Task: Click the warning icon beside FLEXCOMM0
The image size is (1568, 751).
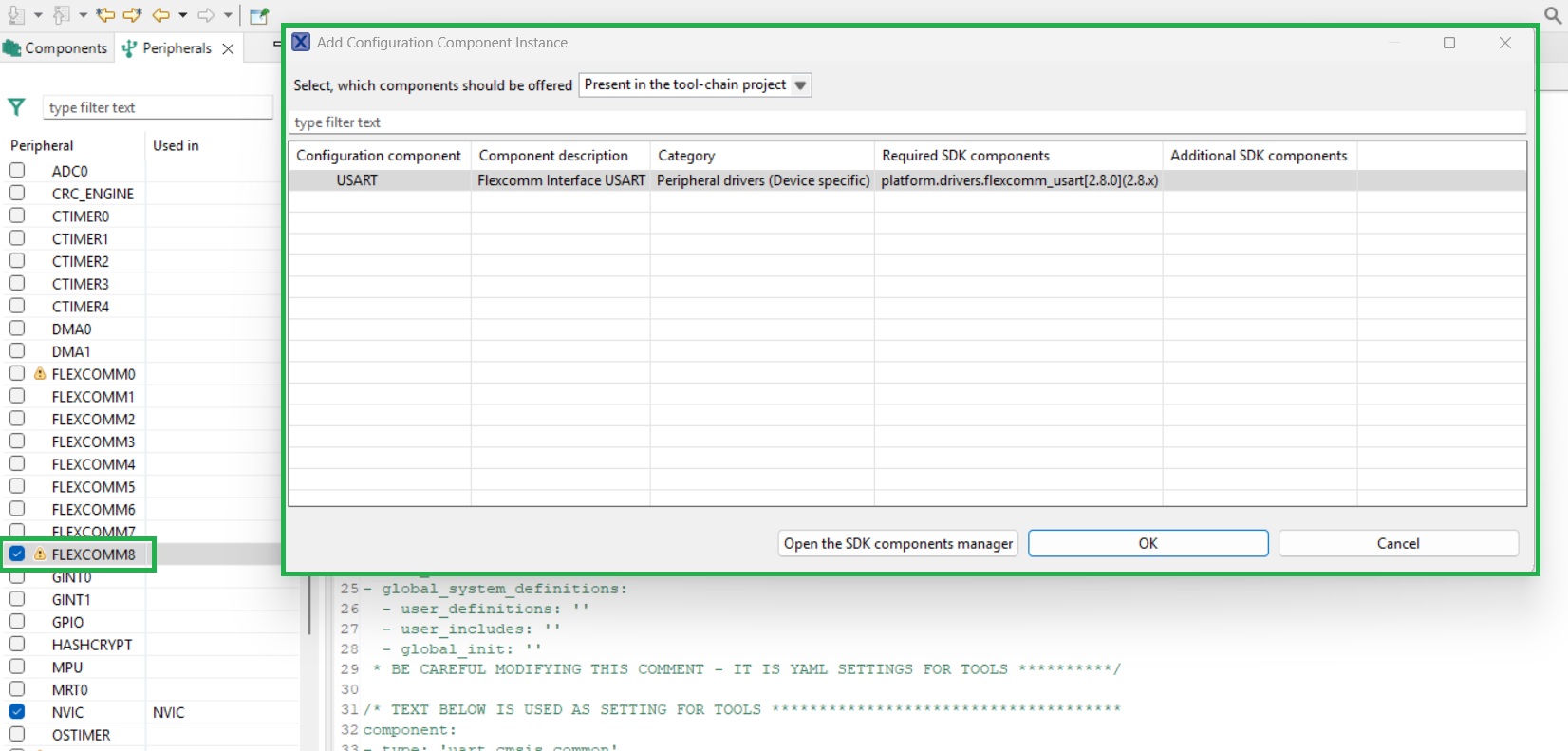Action: click(40, 374)
